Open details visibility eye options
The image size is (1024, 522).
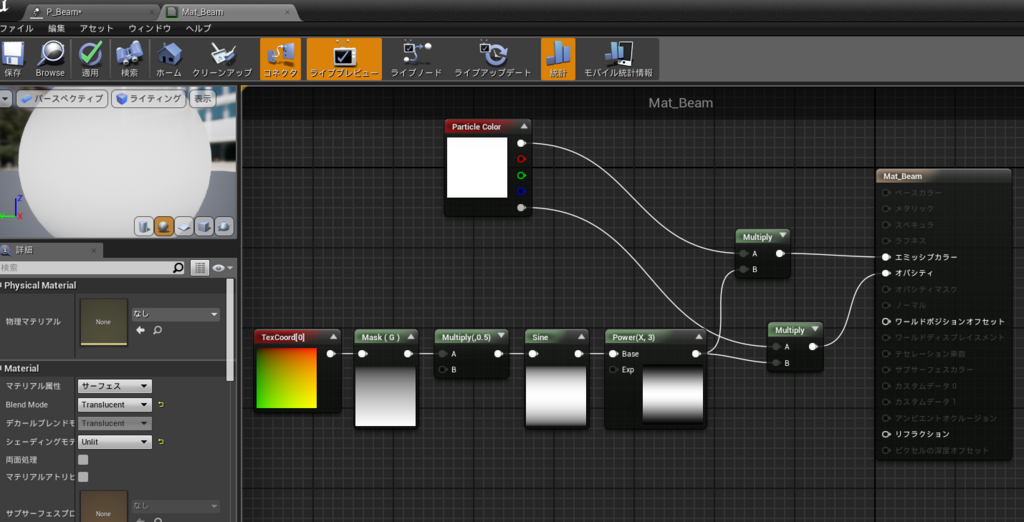[222, 268]
